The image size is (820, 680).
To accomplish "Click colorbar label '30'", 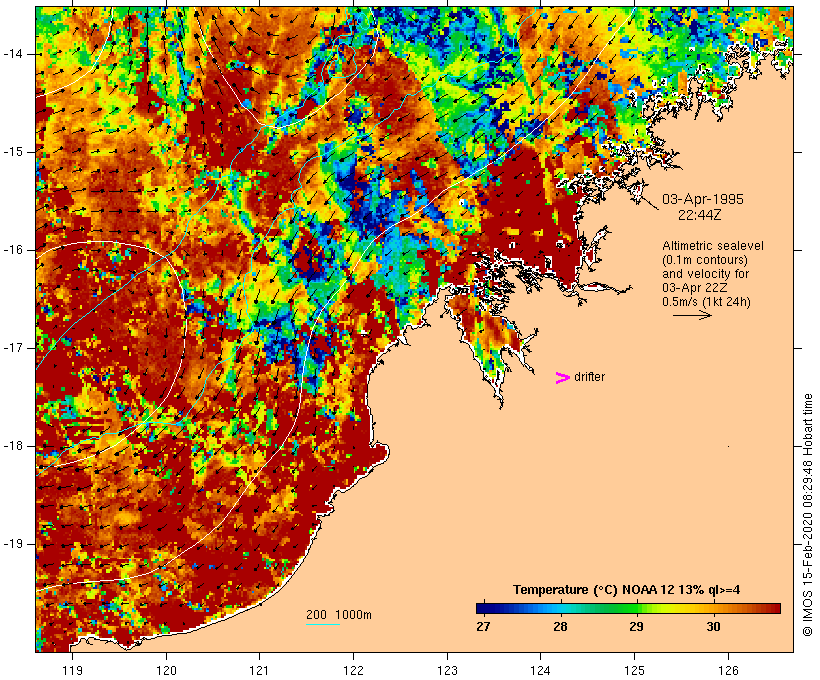I will click(713, 626).
